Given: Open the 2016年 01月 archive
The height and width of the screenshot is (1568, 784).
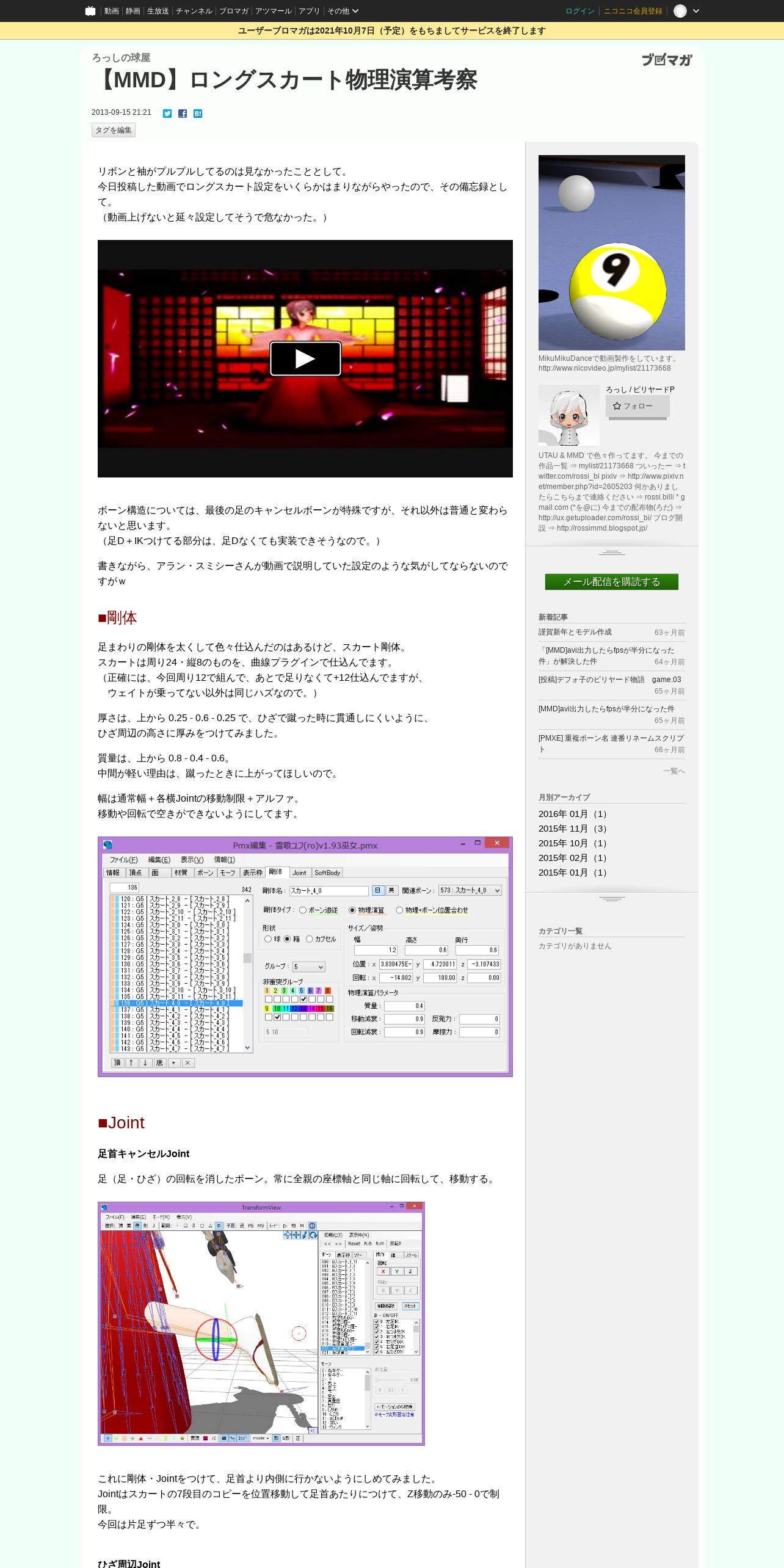Looking at the screenshot, I should pyautogui.click(x=573, y=814).
